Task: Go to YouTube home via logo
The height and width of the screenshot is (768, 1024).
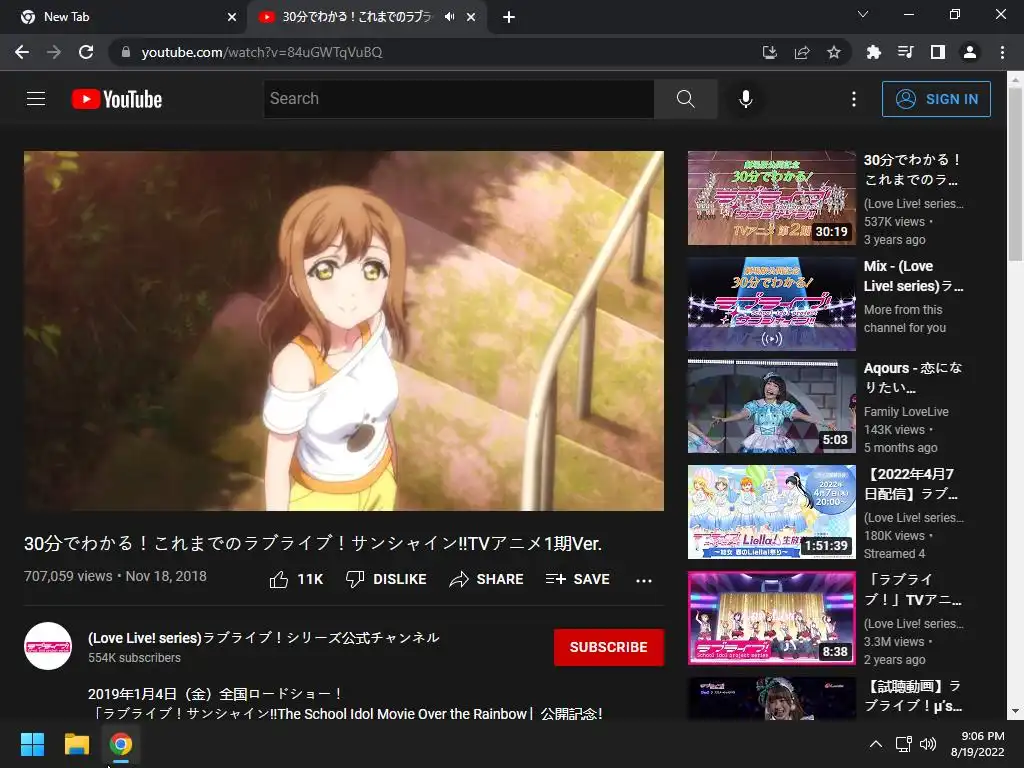Action: coord(117,99)
